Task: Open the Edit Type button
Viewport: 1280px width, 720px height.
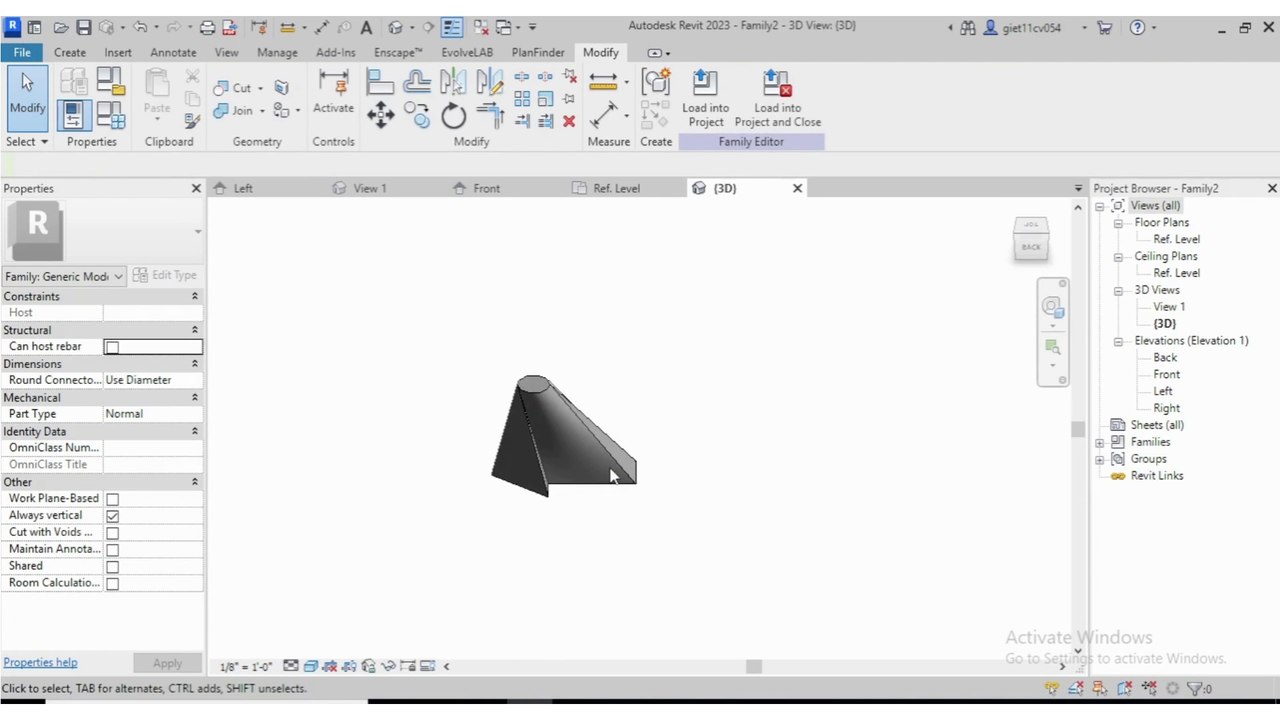Action: pyautogui.click(x=164, y=276)
